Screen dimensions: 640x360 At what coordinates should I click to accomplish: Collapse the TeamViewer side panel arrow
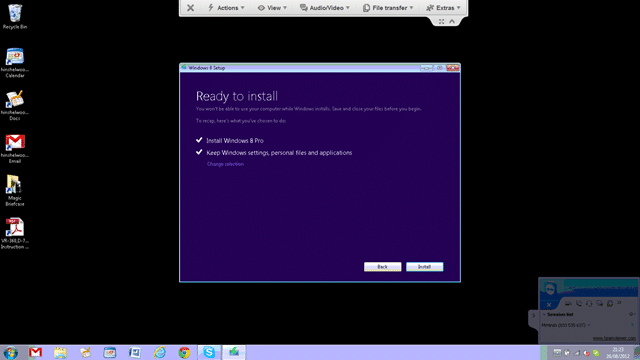[533, 316]
